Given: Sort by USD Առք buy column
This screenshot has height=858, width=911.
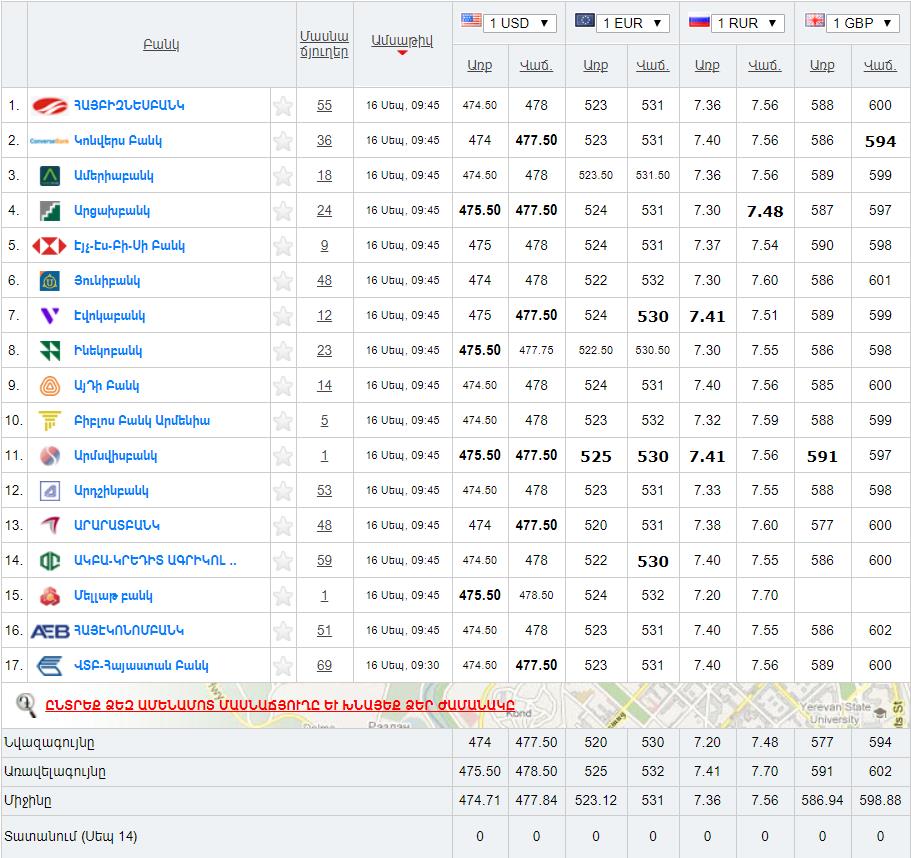Looking at the screenshot, I should pyautogui.click(x=480, y=66).
